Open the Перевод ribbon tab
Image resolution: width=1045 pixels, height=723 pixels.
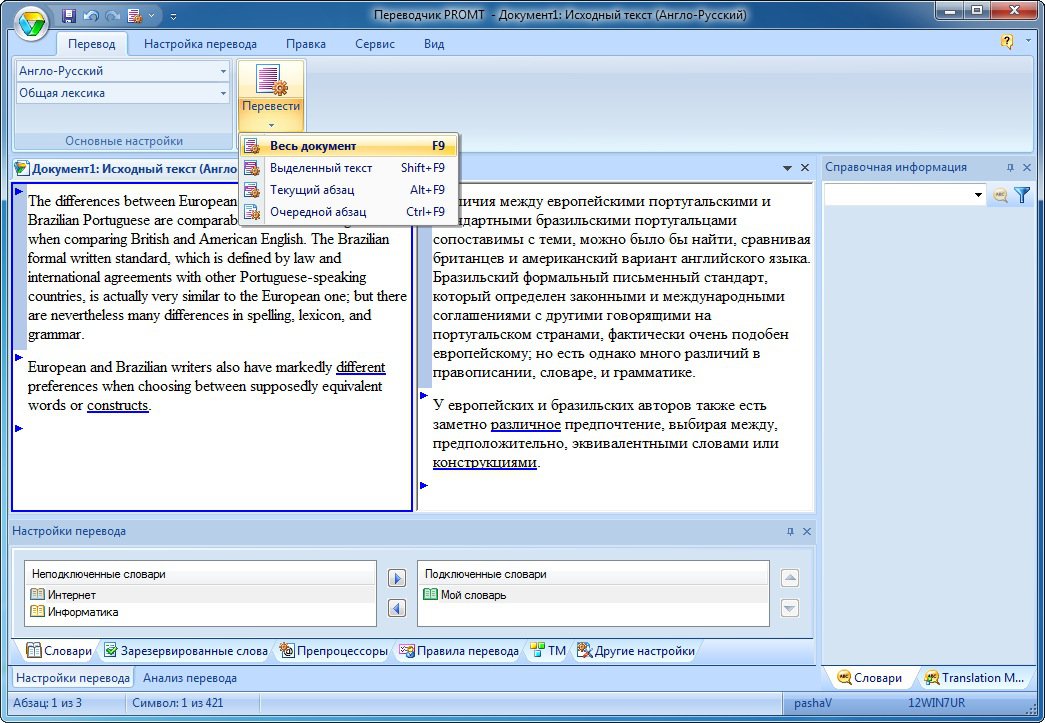click(x=91, y=44)
